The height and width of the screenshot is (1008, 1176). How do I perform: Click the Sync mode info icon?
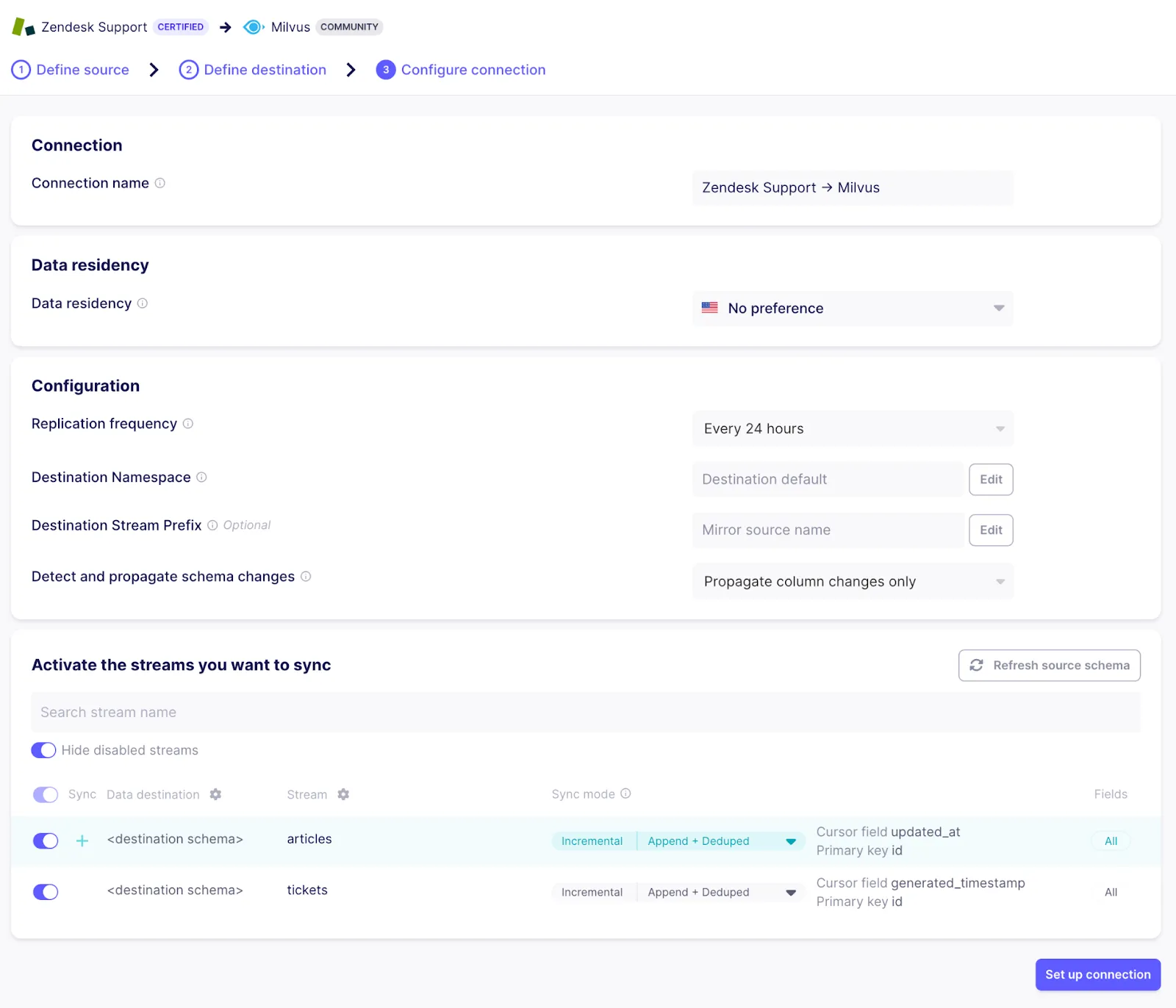coord(625,794)
